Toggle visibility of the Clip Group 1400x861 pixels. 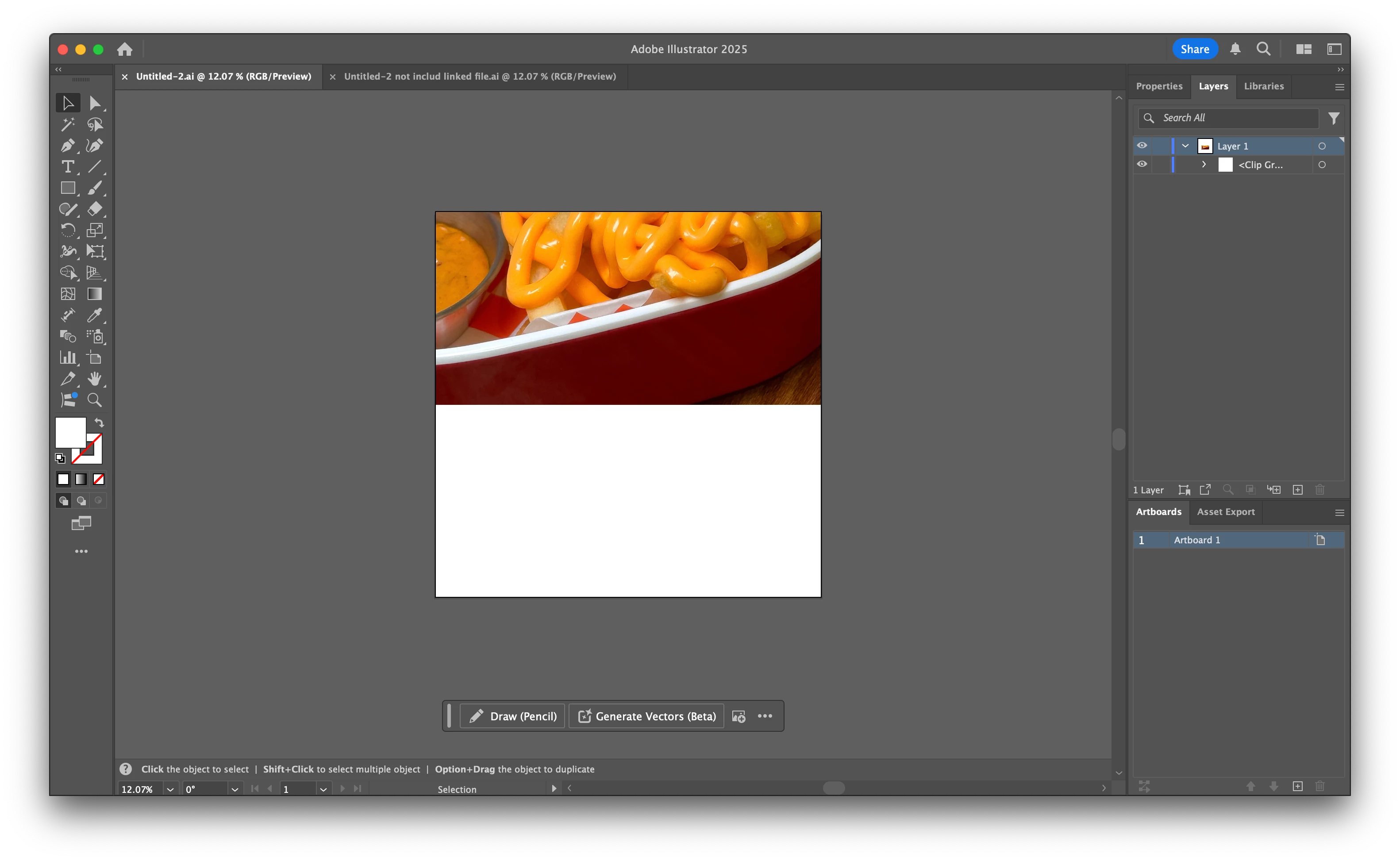pos(1142,165)
